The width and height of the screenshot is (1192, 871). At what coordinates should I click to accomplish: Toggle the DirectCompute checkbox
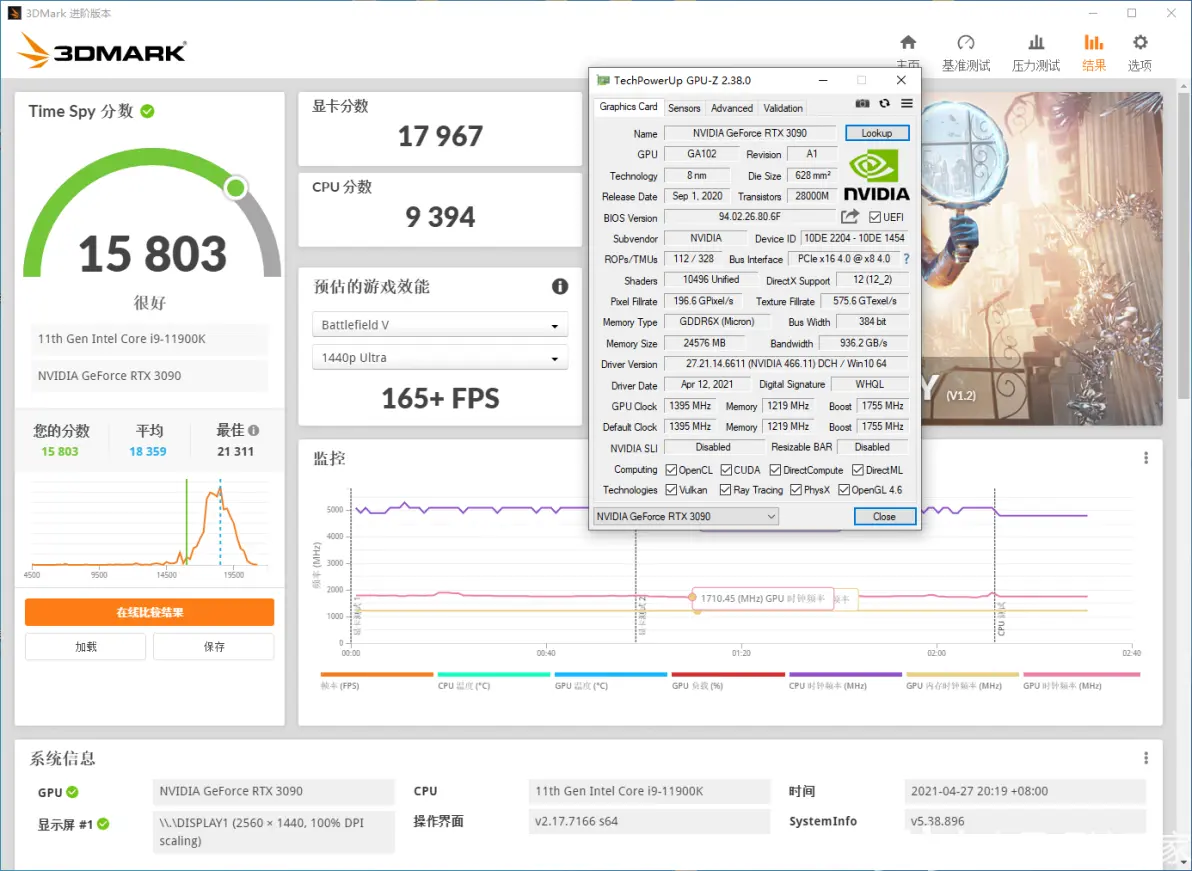[x=775, y=470]
